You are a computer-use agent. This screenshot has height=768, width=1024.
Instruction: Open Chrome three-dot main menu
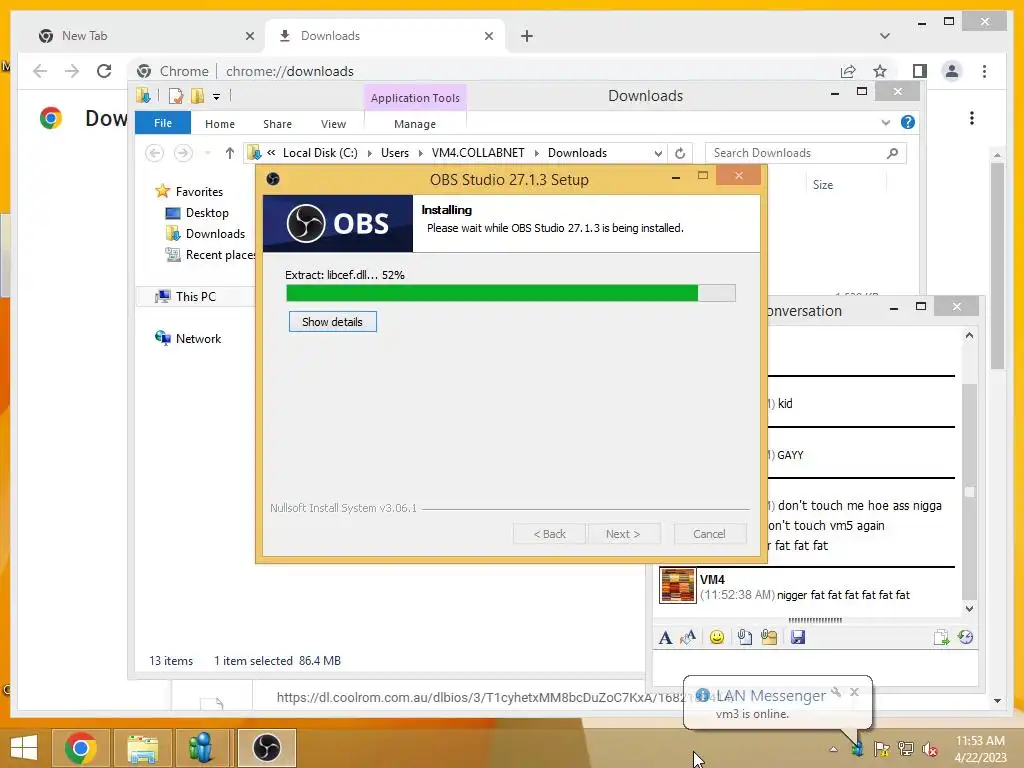984,71
